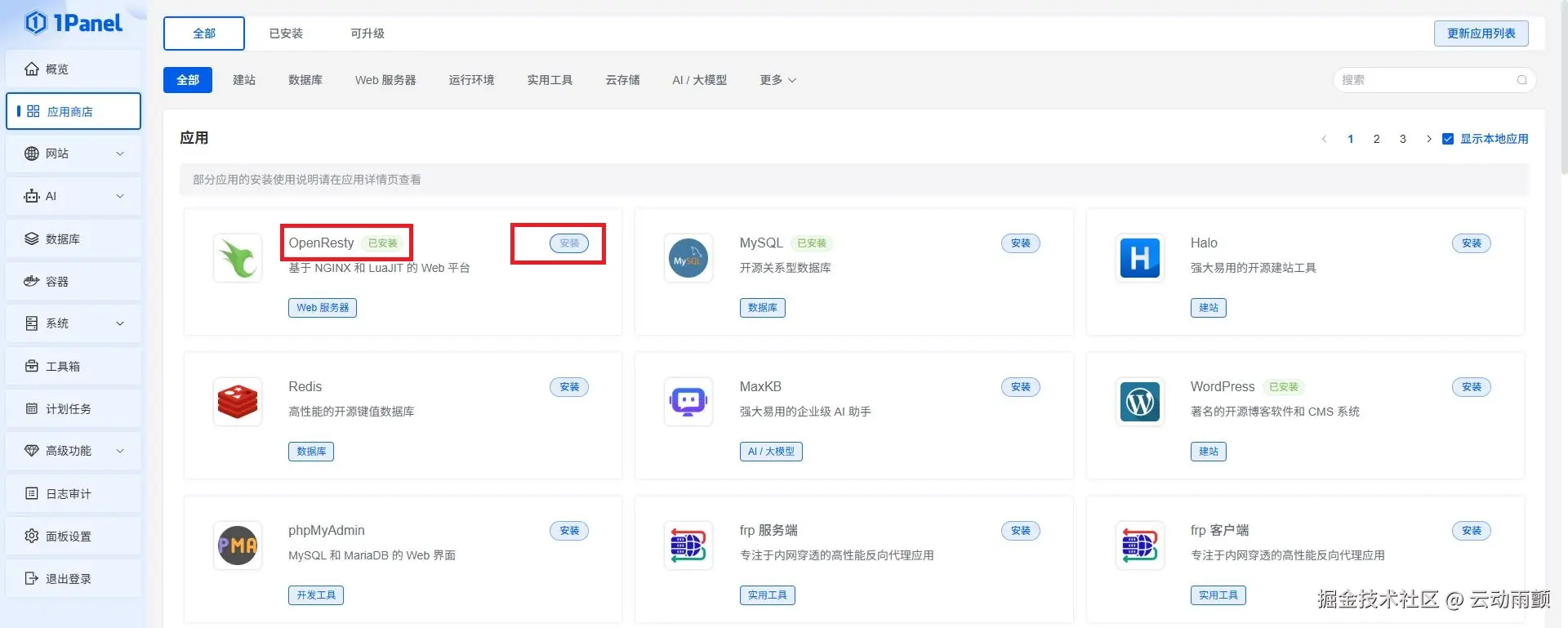The width and height of the screenshot is (1568, 628).
Task: Go to page 3 of apps
Action: coord(1403,139)
